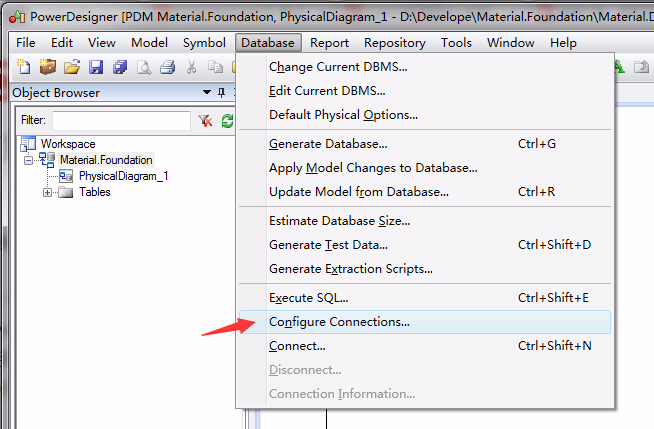Screen dimensions: 654x429
Task: Open the Model menu
Action: coord(149,43)
